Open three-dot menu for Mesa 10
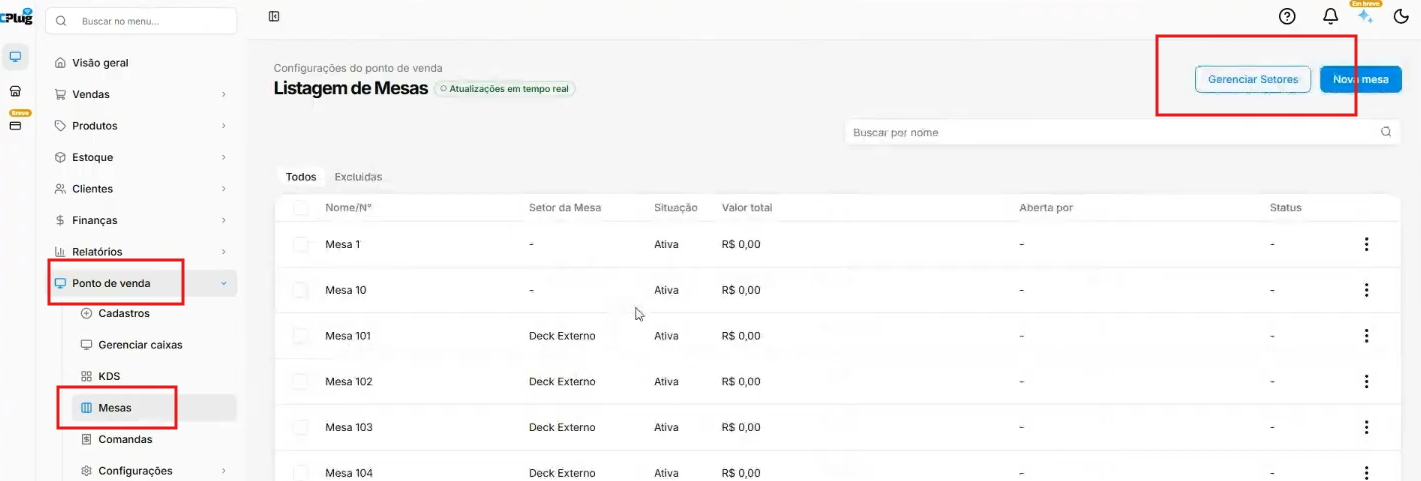This screenshot has width=1421, height=481. (1366, 290)
